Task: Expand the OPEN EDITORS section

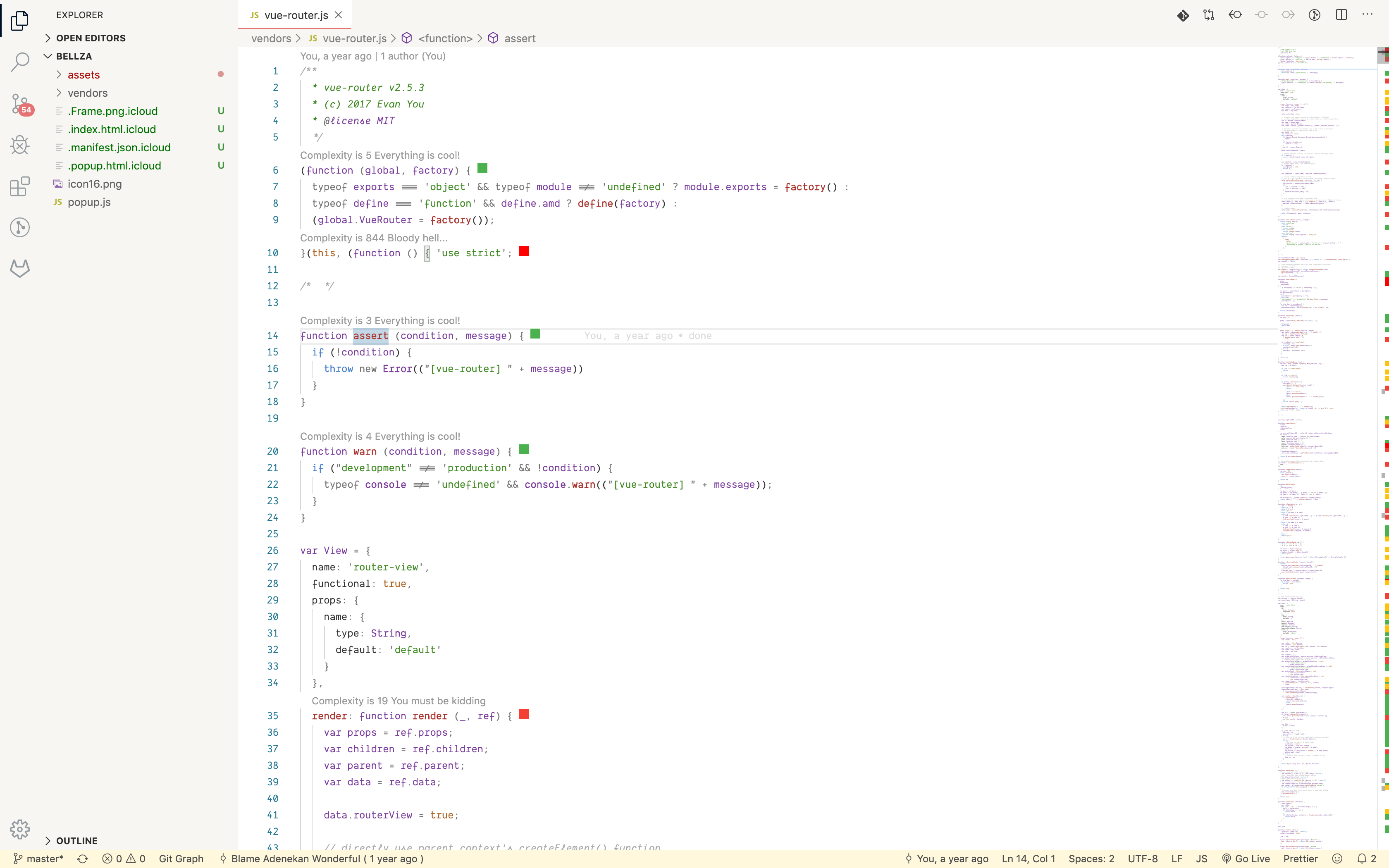Action: click(91, 38)
